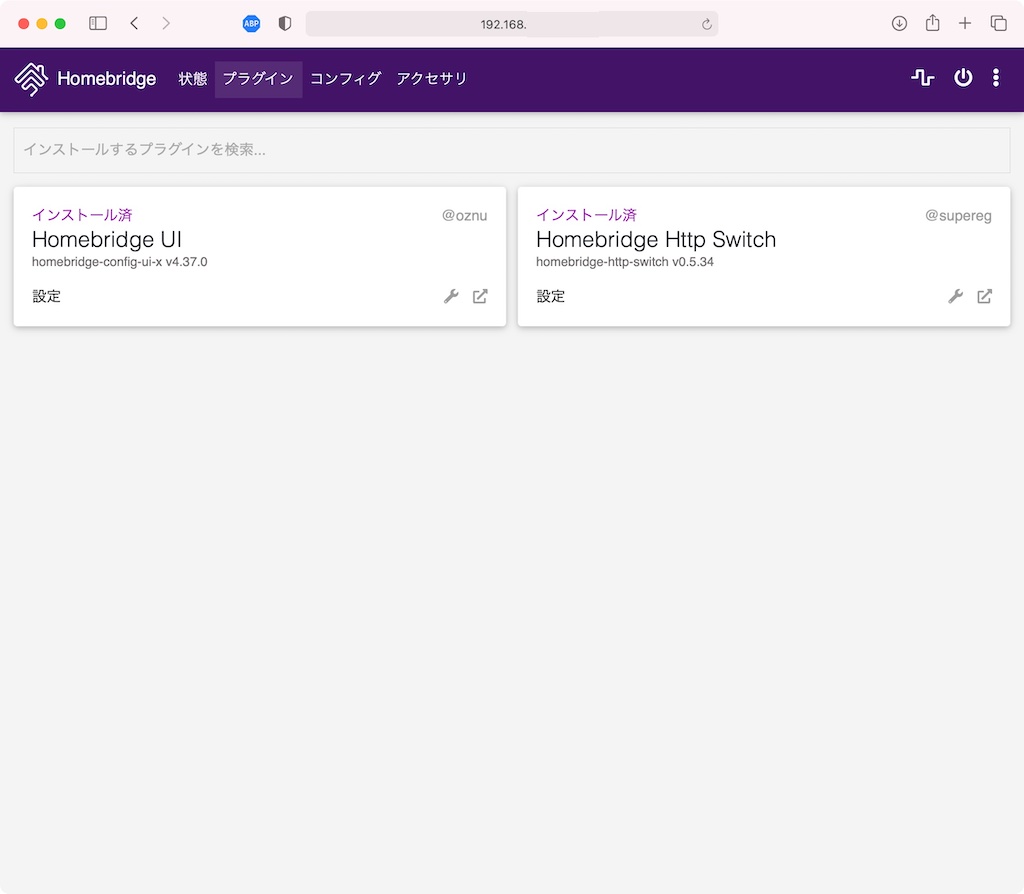Image resolution: width=1024 pixels, height=894 pixels.
Task: Click the Safari share icon
Action: click(x=933, y=23)
